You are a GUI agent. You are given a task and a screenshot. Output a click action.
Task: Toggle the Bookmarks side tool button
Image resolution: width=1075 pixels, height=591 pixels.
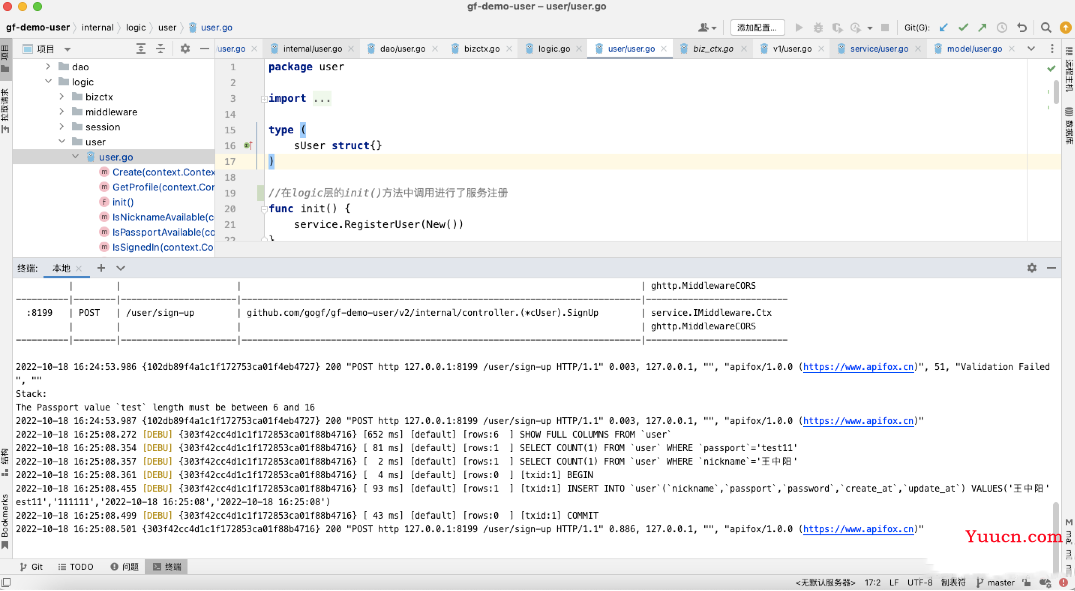click(5, 521)
